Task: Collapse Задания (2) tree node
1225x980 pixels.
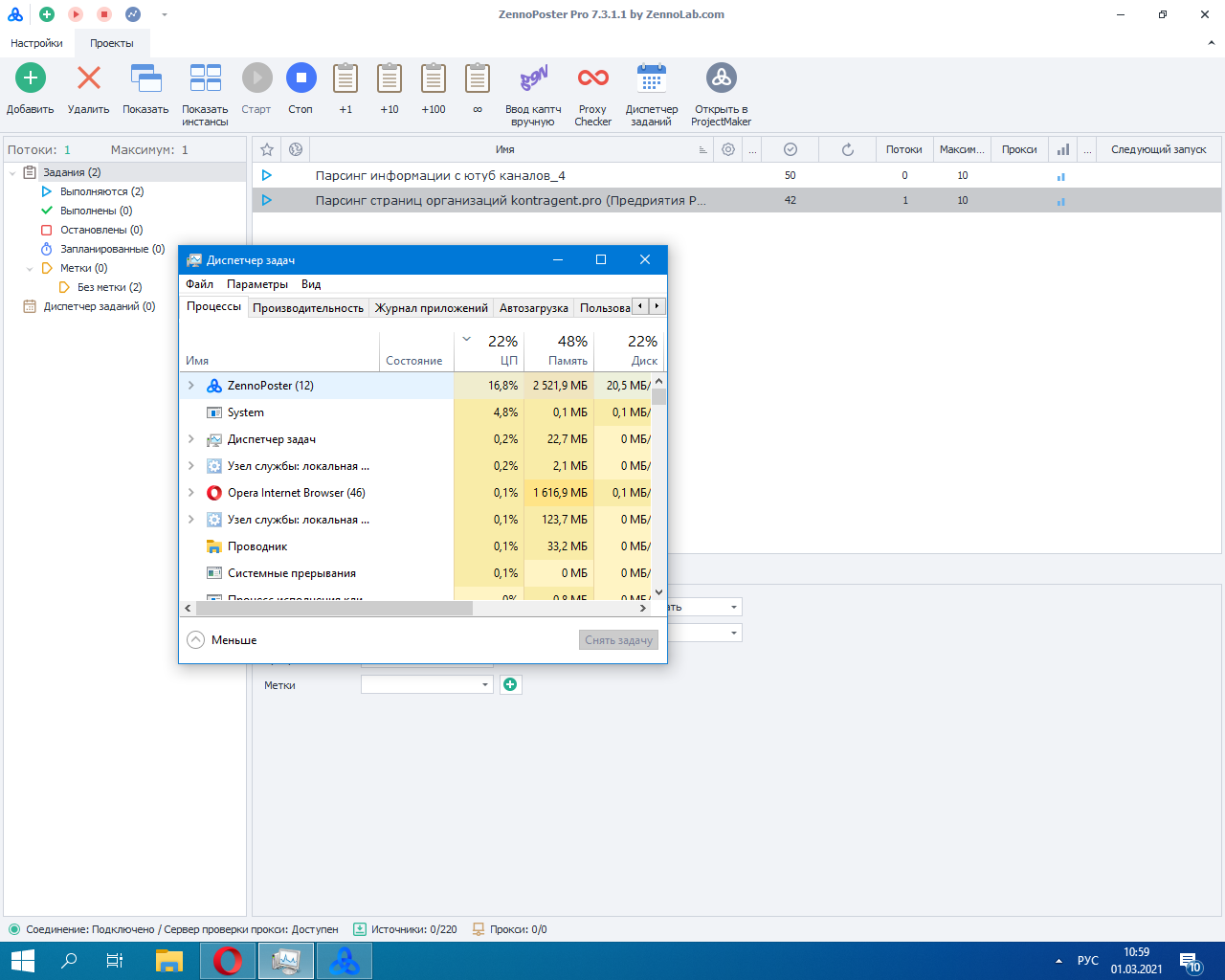Action: tap(12, 173)
